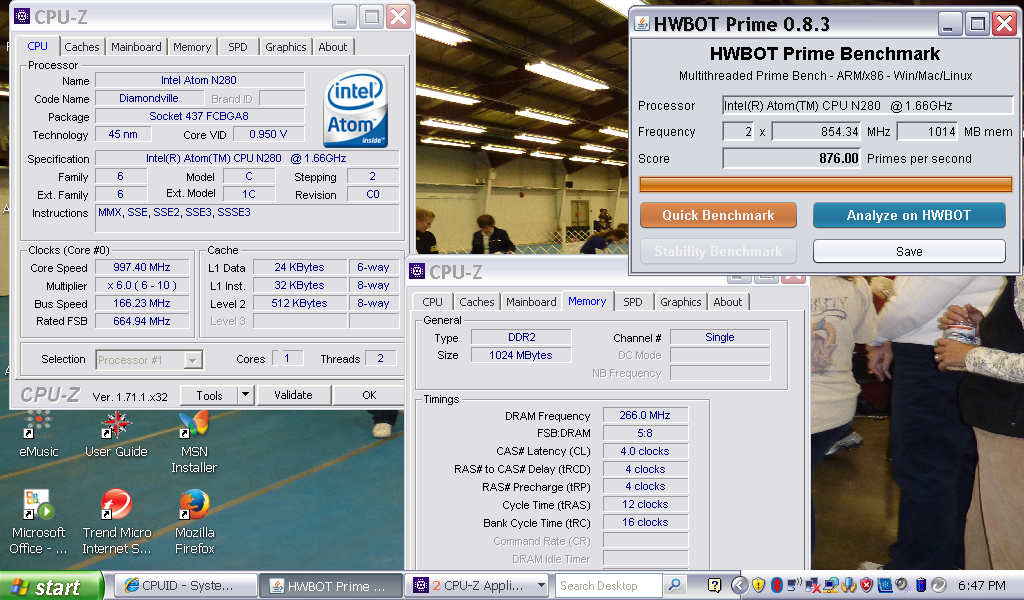The width and height of the screenshot is (1024, 600).
Task: Click the Score 876.00 field
Action: [792, 159]
